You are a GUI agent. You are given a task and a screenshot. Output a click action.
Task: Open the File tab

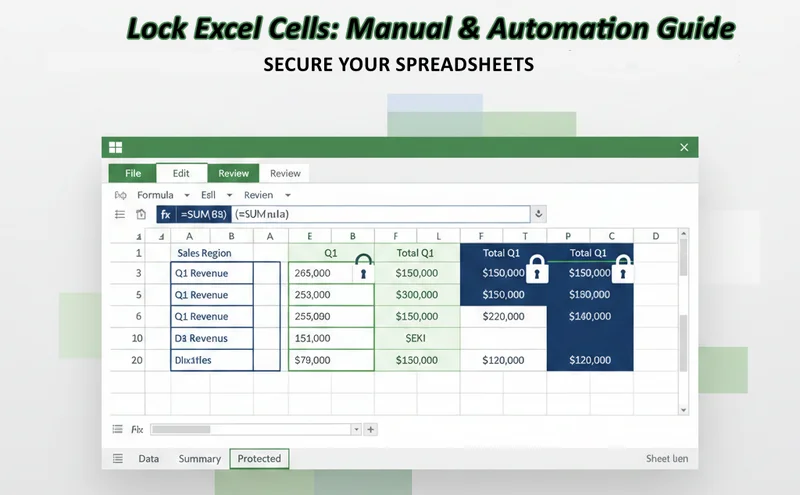coord(133,173)
